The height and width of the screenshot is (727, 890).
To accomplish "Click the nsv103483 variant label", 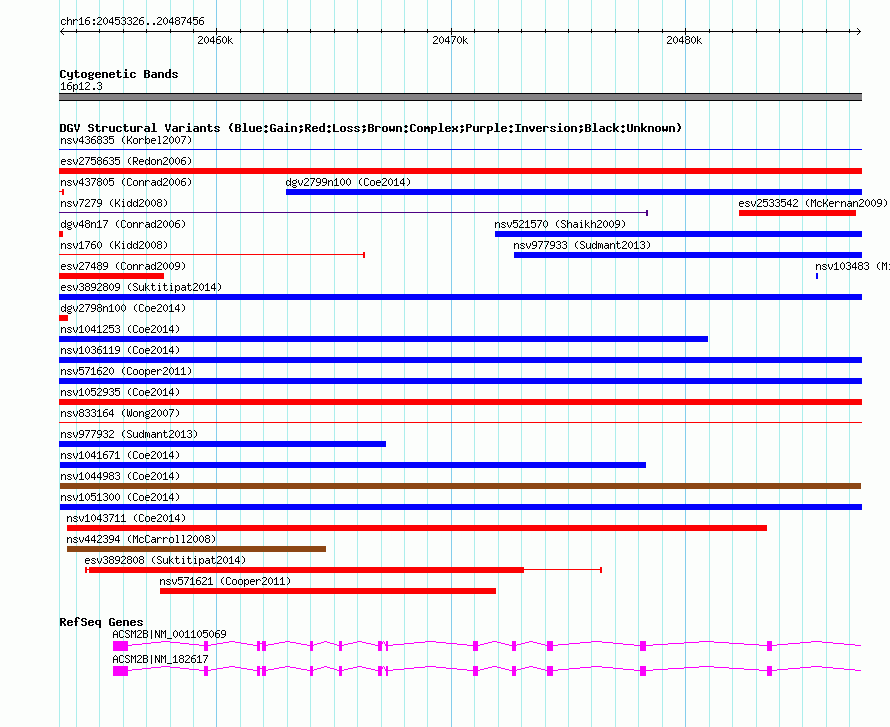I will pyautogui.click(x=852, y=266).
